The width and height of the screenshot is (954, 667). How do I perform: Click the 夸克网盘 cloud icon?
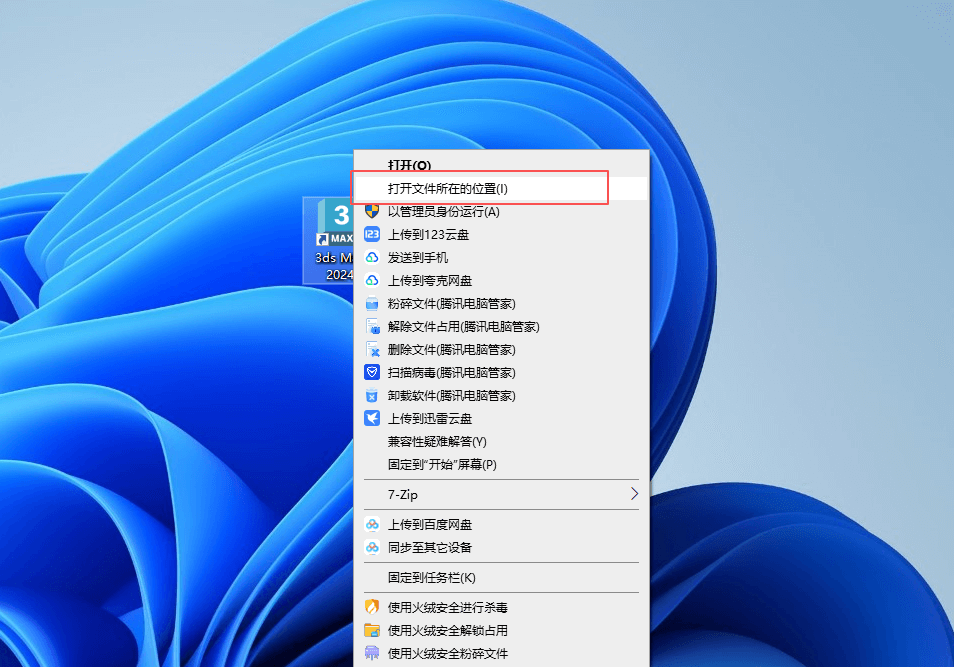pyautogui.click(x=370, y=280)
